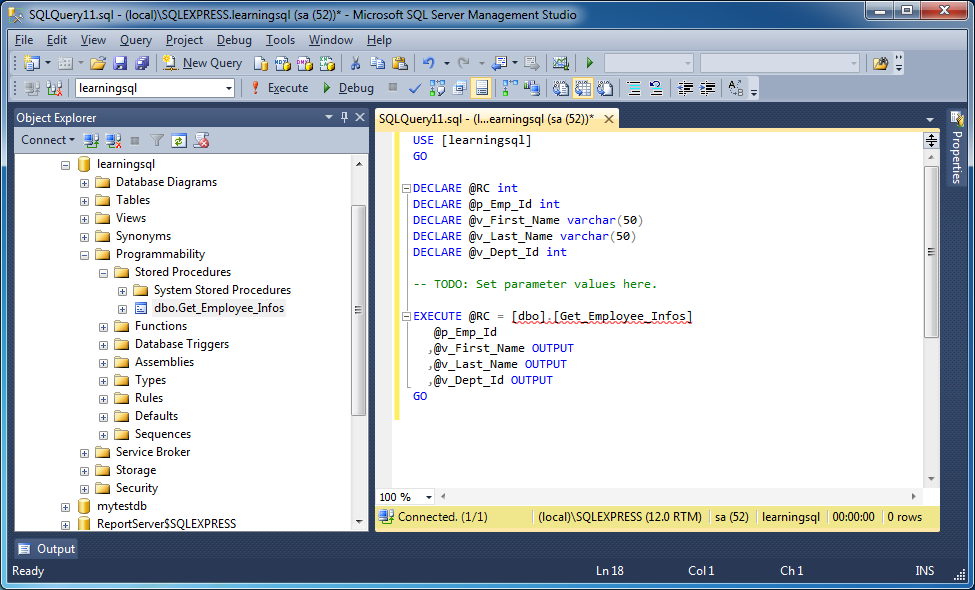The width and height of the screenshot is (975, 590).
Task: Click the Database Engine Query icon
Action: (261, 63)
